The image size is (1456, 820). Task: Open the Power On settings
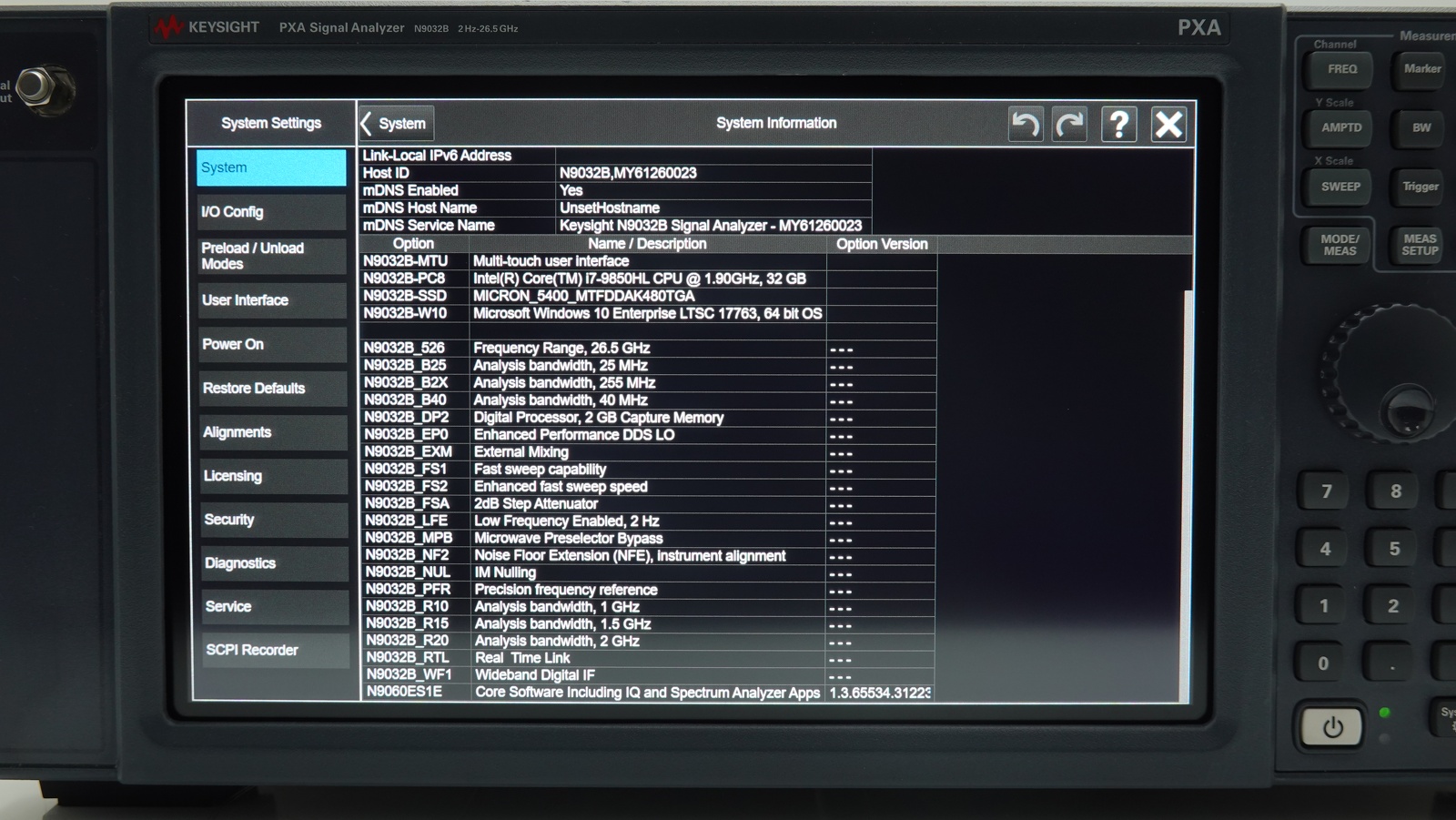[272, 344]
